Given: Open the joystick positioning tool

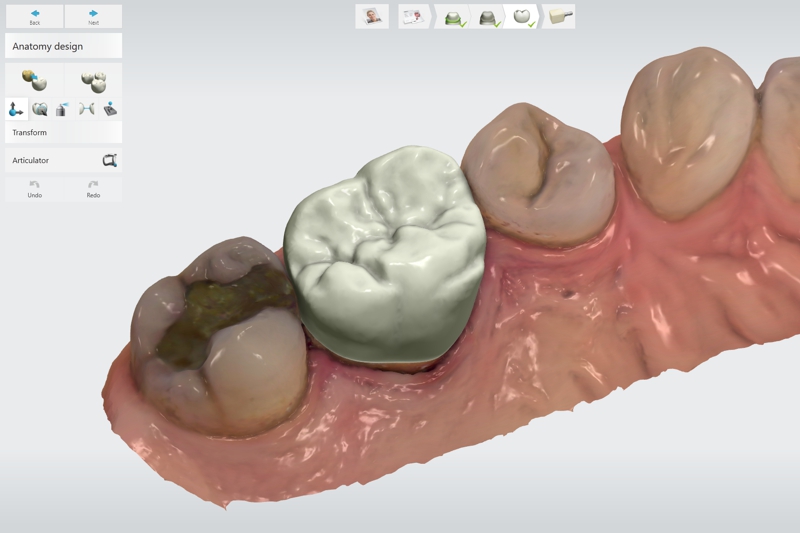Looking at the screenshot, I should (x=110, y=109).
